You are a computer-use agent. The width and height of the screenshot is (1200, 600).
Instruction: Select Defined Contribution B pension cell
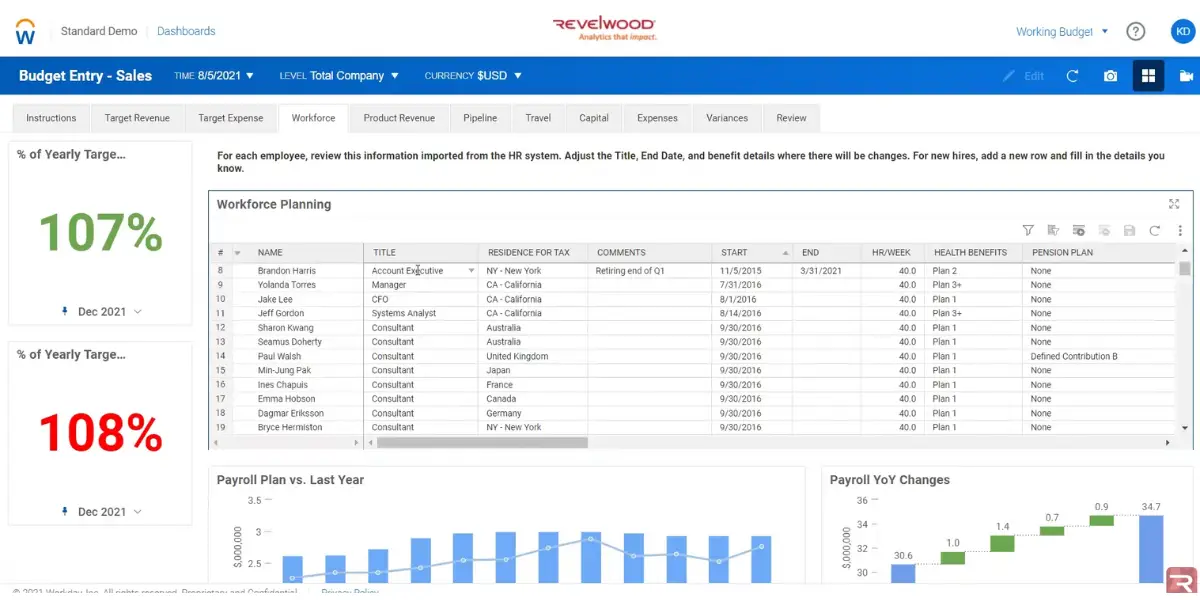1100,356
